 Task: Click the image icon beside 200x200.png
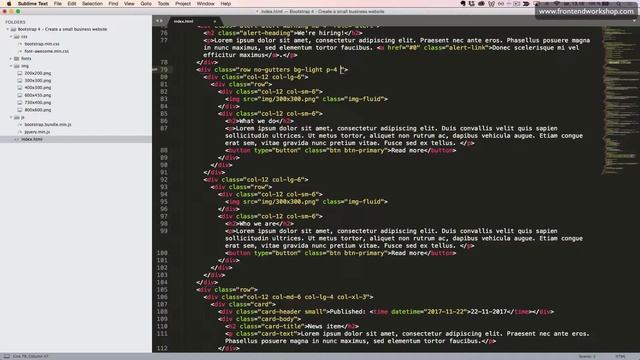coord(20,73)
